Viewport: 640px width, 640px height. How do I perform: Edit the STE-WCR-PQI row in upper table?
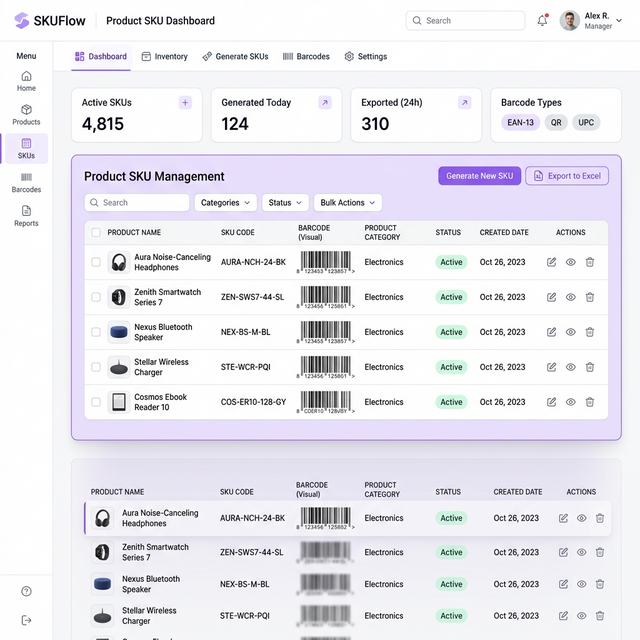click(x=551, y=367)
